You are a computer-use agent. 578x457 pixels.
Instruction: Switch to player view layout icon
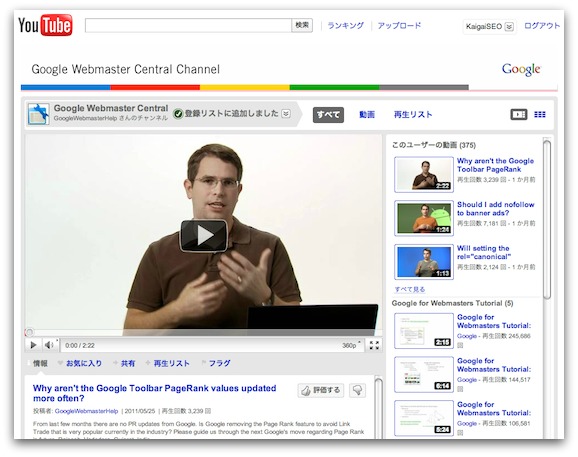tap(518, 115)
